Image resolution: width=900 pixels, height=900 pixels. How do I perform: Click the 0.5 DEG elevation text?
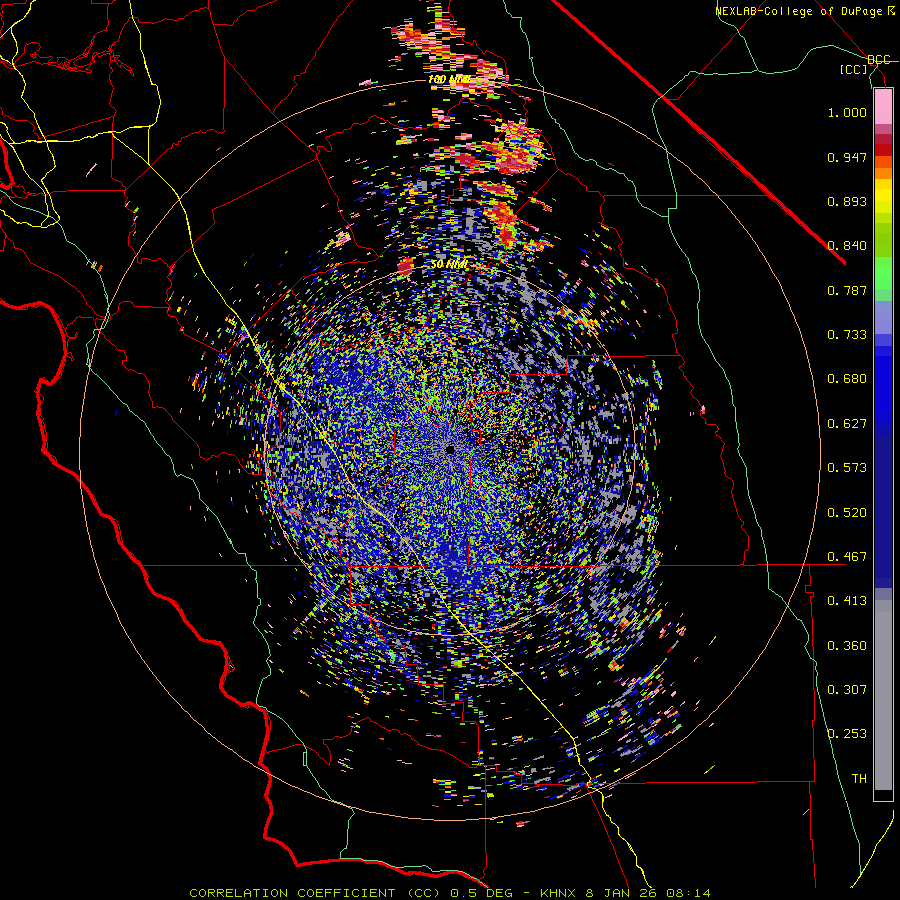click(481, 893)
